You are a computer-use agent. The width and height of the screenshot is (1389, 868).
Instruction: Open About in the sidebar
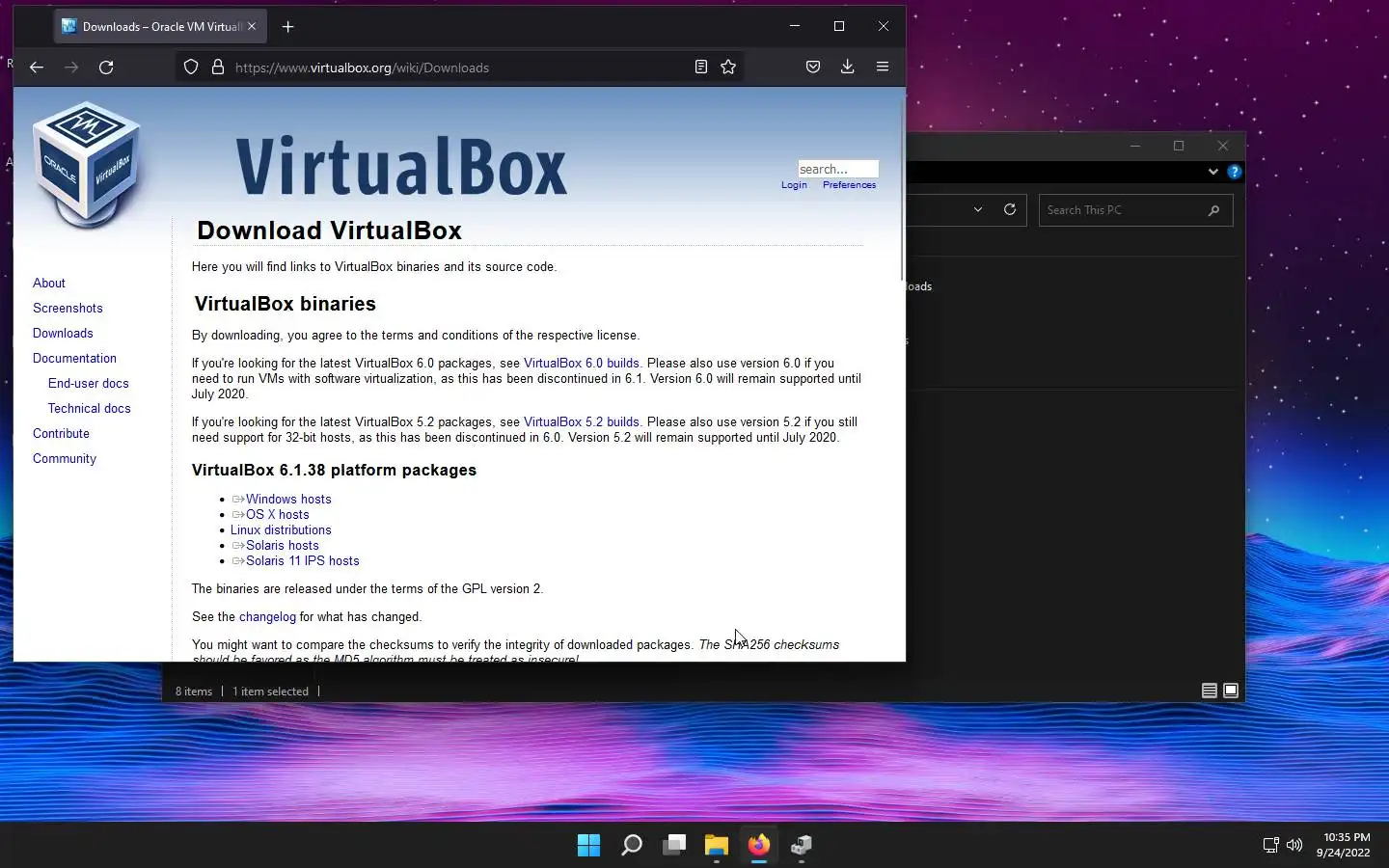coord(49,284)
